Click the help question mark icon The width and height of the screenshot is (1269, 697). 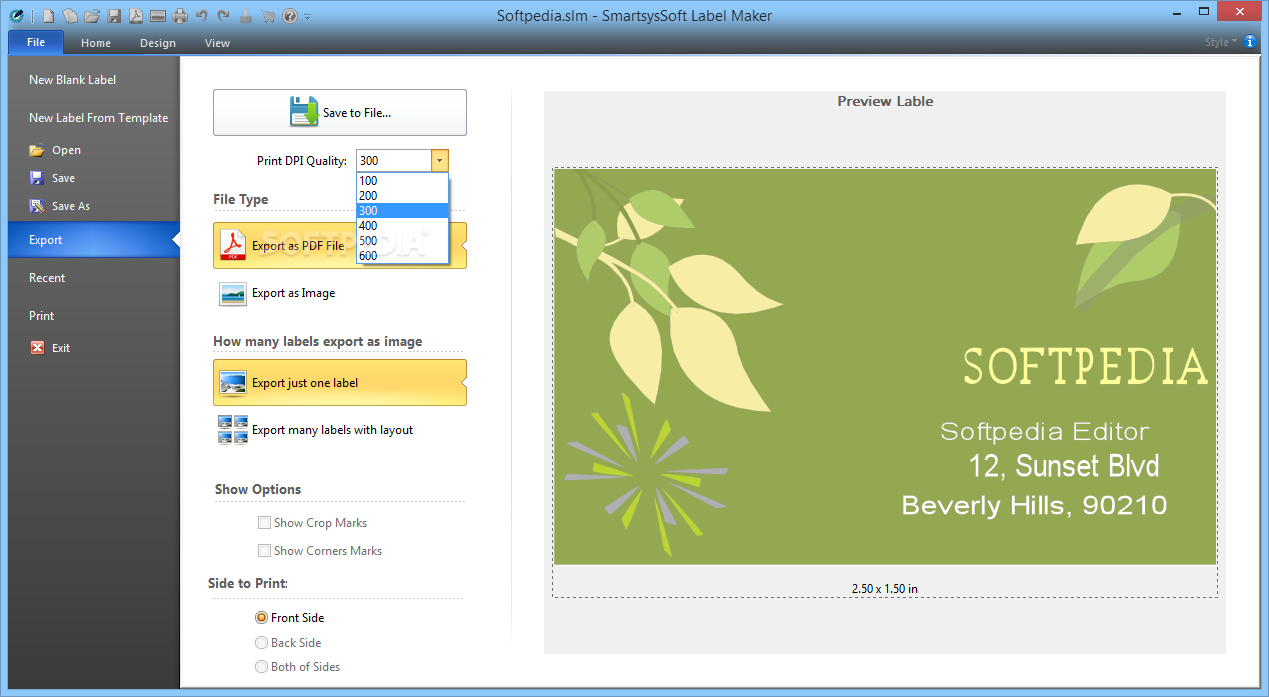click(x=290, y=16)
